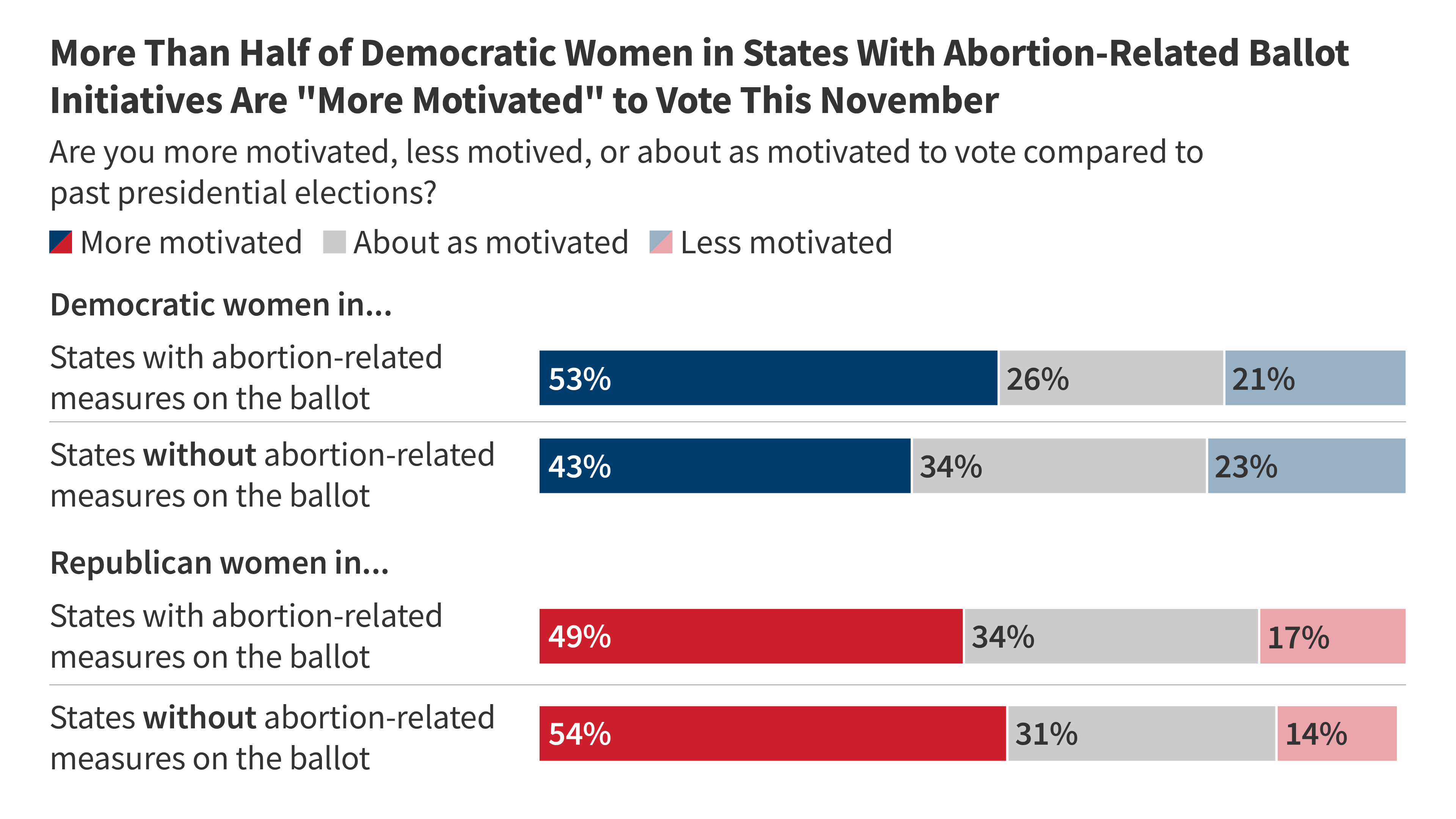Viewport: 1456px width, 819px height.
Task: Click the "Republican women in..." group heading
Action: 220,563
